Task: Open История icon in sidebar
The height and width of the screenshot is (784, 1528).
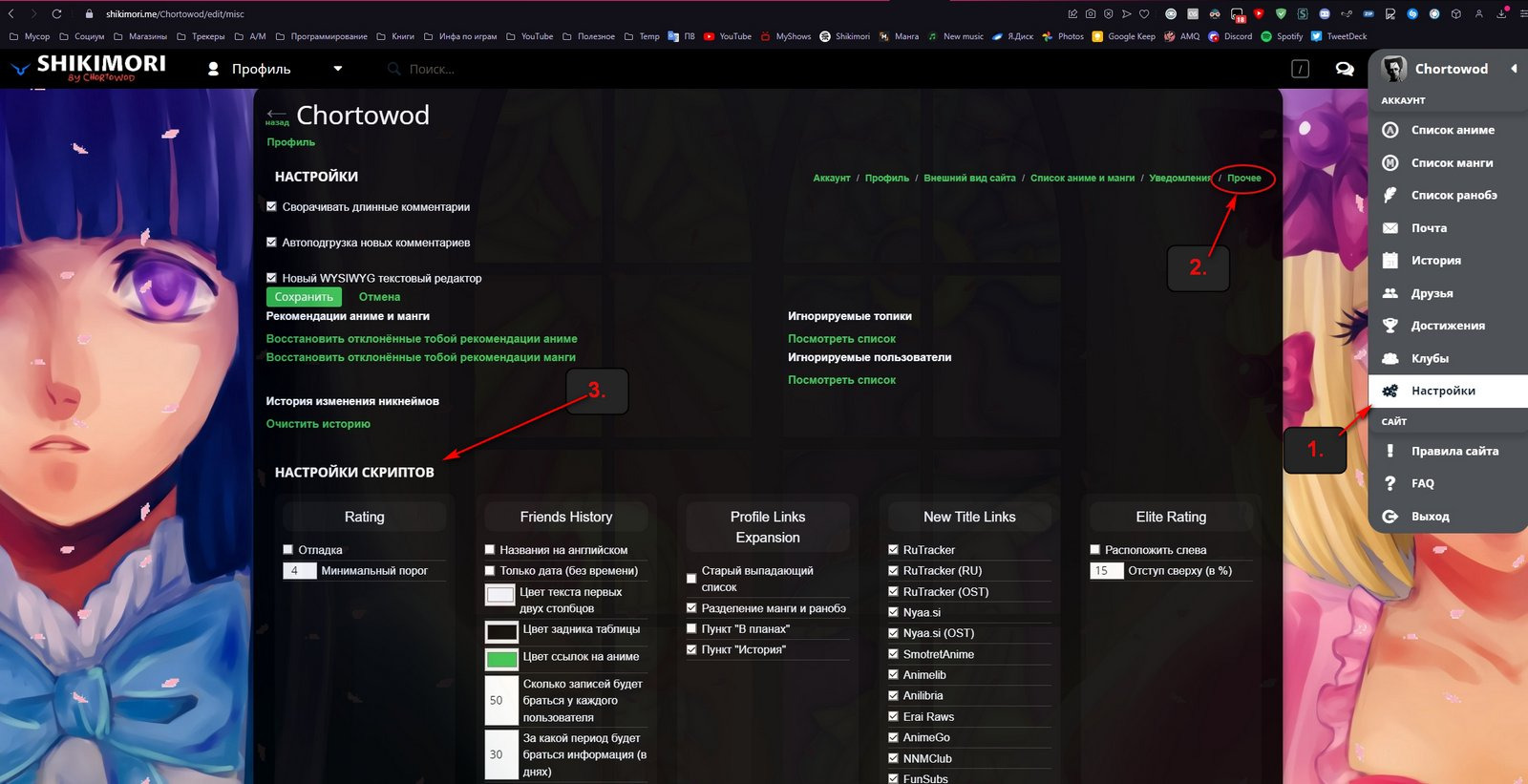Action: tap(1390, 261)
